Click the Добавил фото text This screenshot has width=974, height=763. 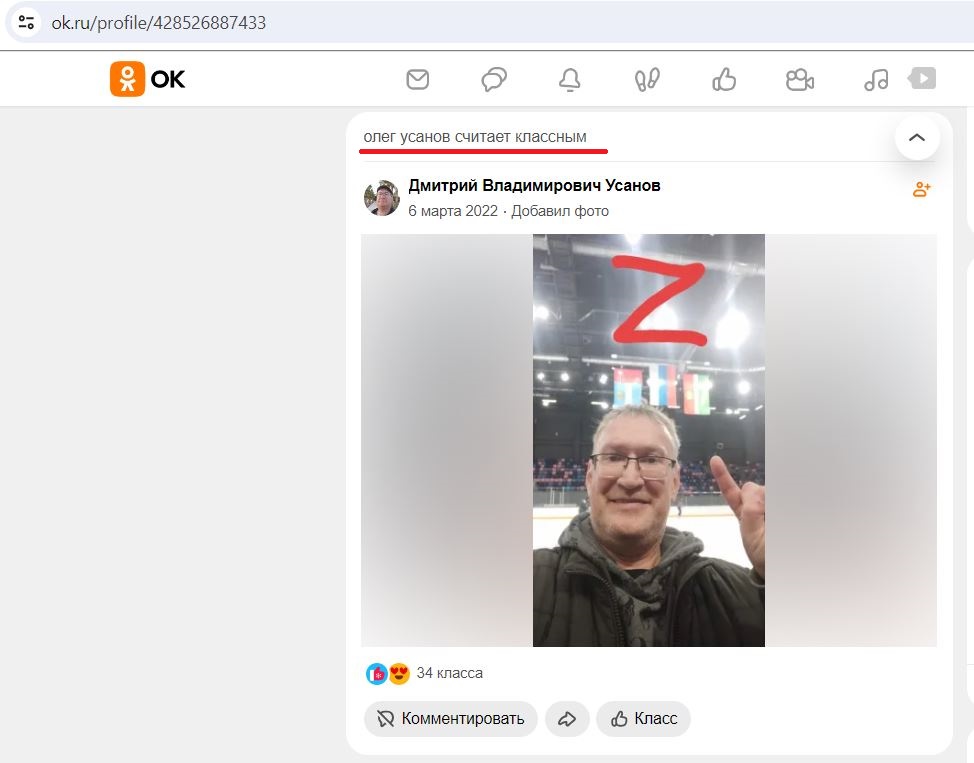pos(560,211)
